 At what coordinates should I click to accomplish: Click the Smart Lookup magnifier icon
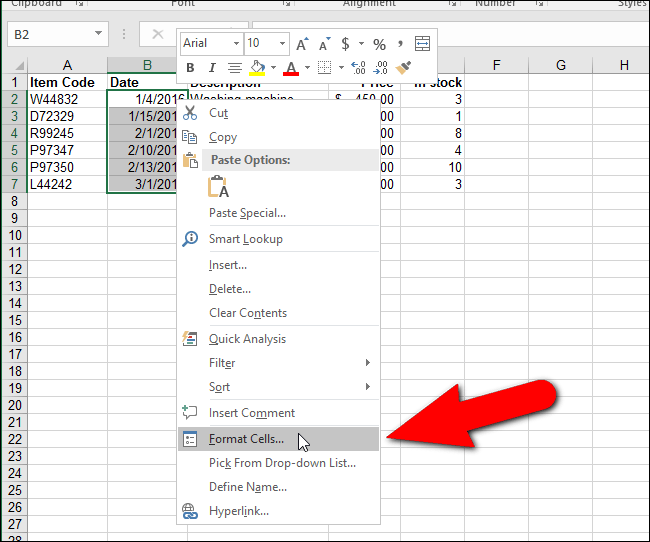(190, 238)
